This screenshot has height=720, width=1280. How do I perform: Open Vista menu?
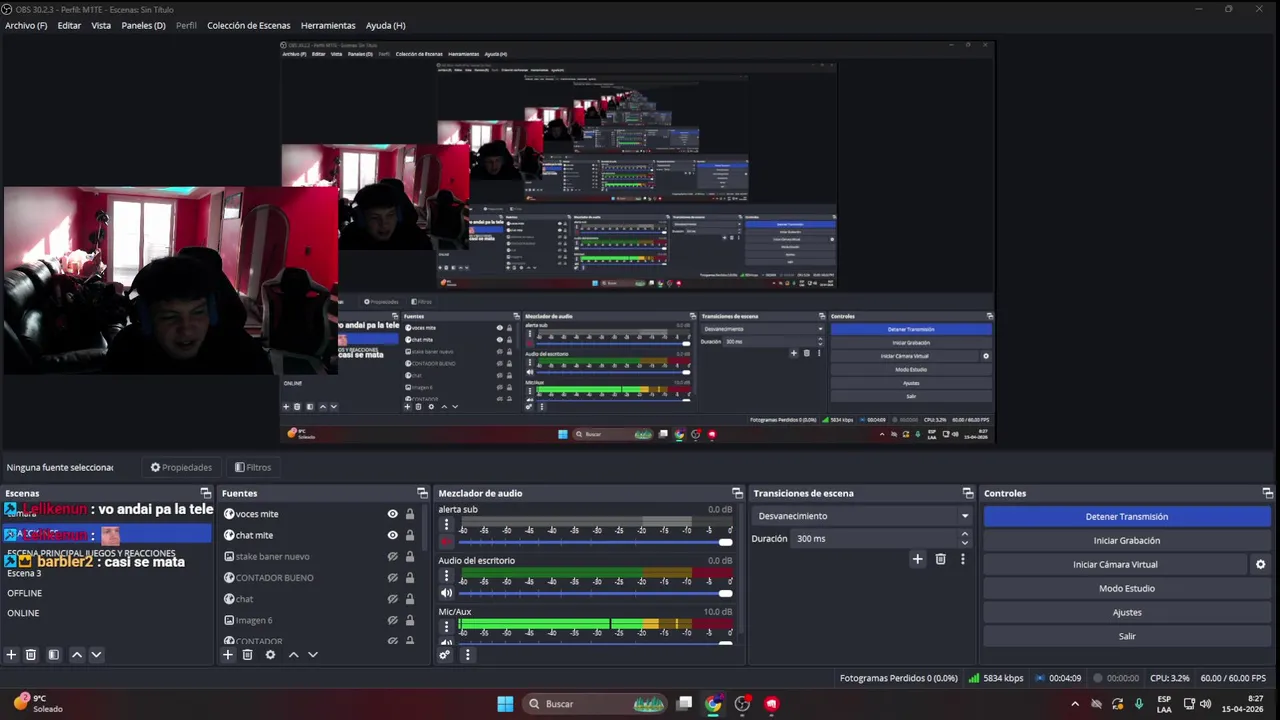pyautogui.click(x=101, y=25)
